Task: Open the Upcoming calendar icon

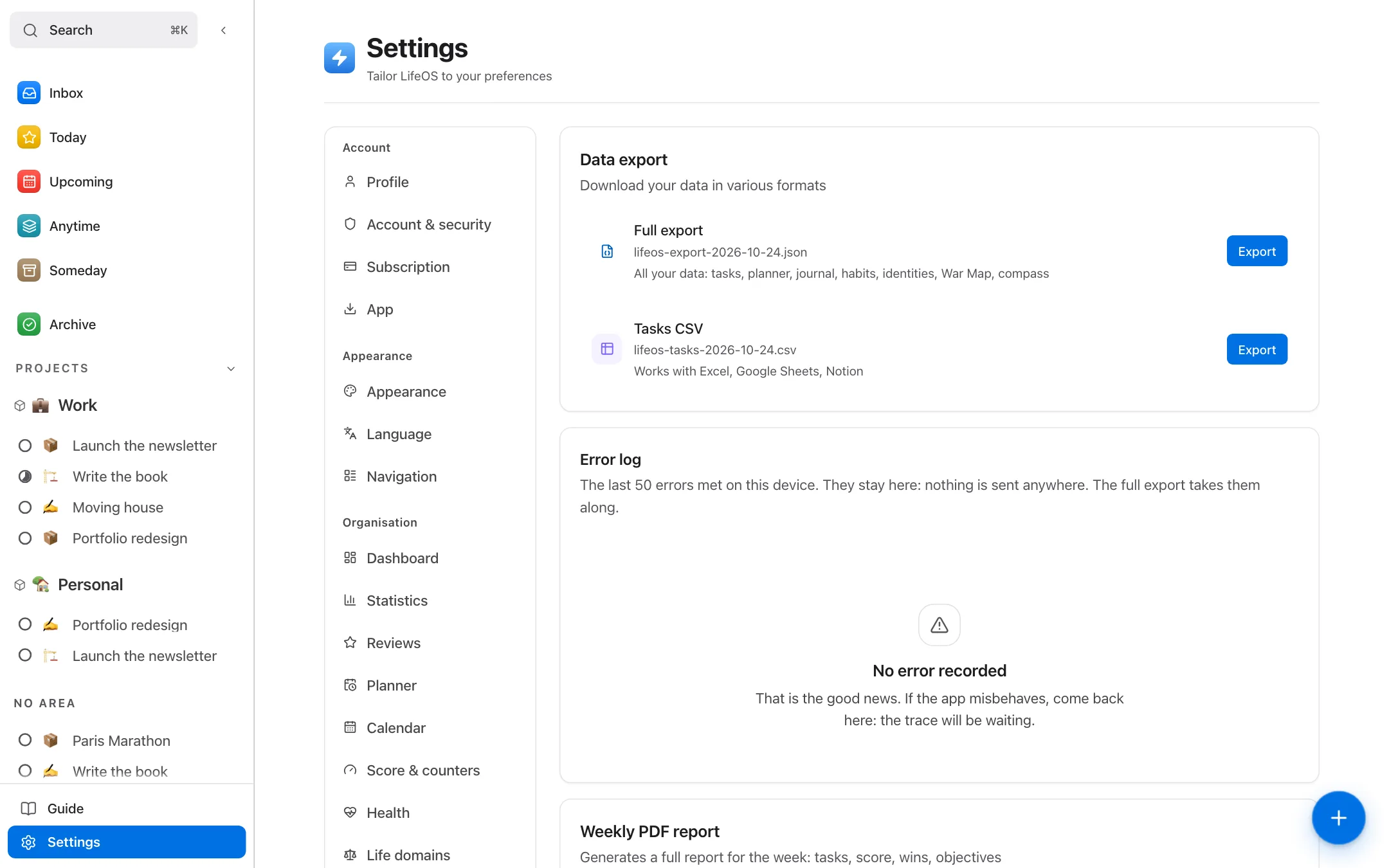Action: [x=29, y=182]
